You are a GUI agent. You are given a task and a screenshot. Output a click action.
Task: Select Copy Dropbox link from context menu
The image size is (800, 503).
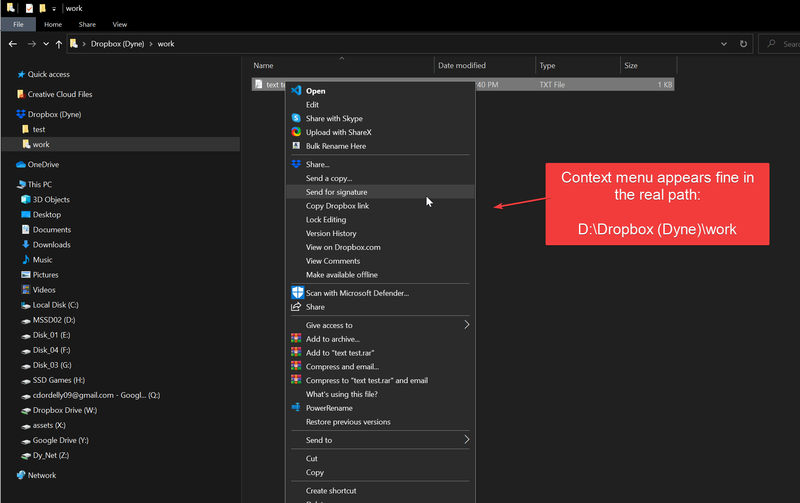(x=337, y=206)
